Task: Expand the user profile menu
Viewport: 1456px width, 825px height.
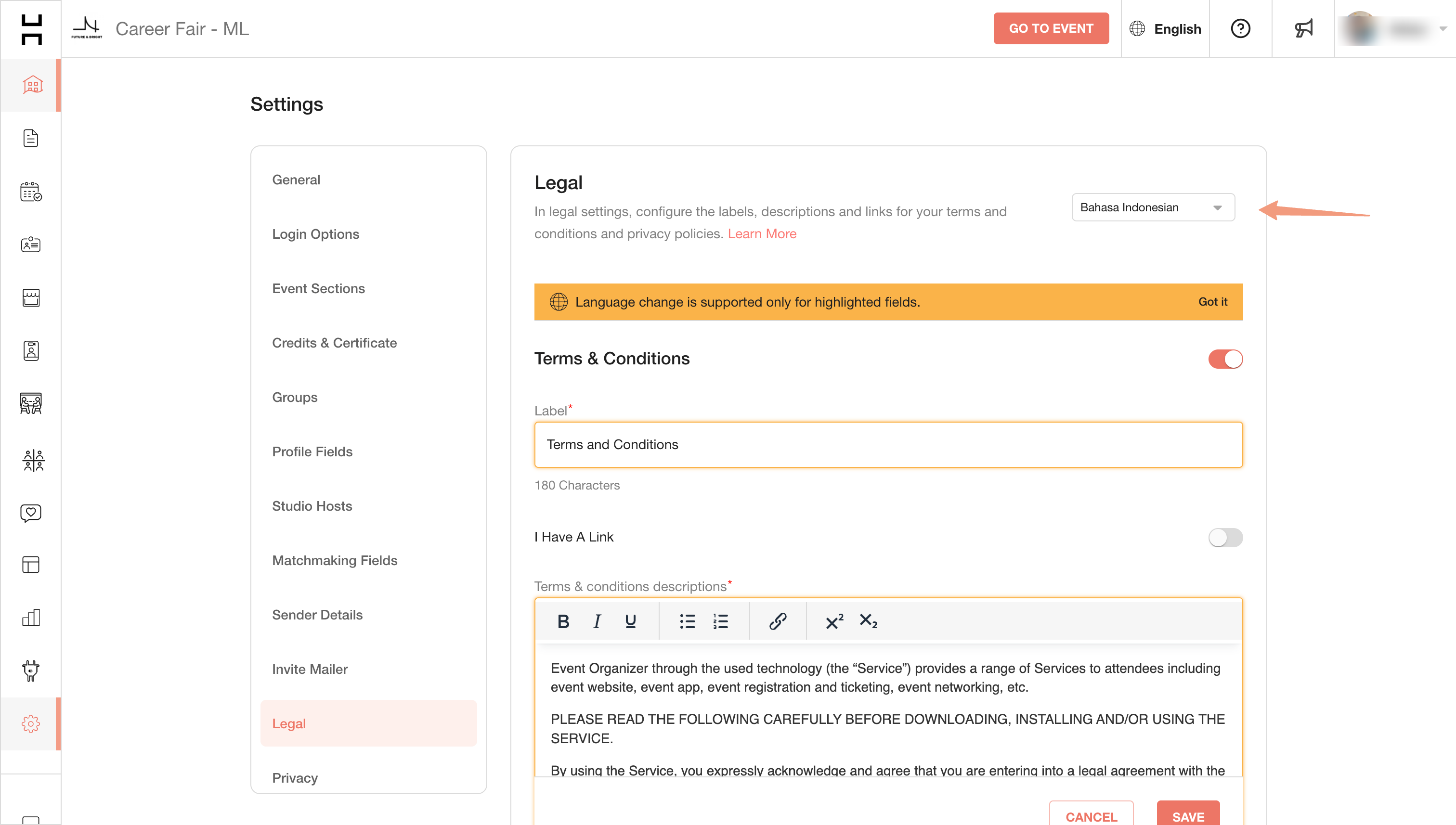Action: point(1395,29)
